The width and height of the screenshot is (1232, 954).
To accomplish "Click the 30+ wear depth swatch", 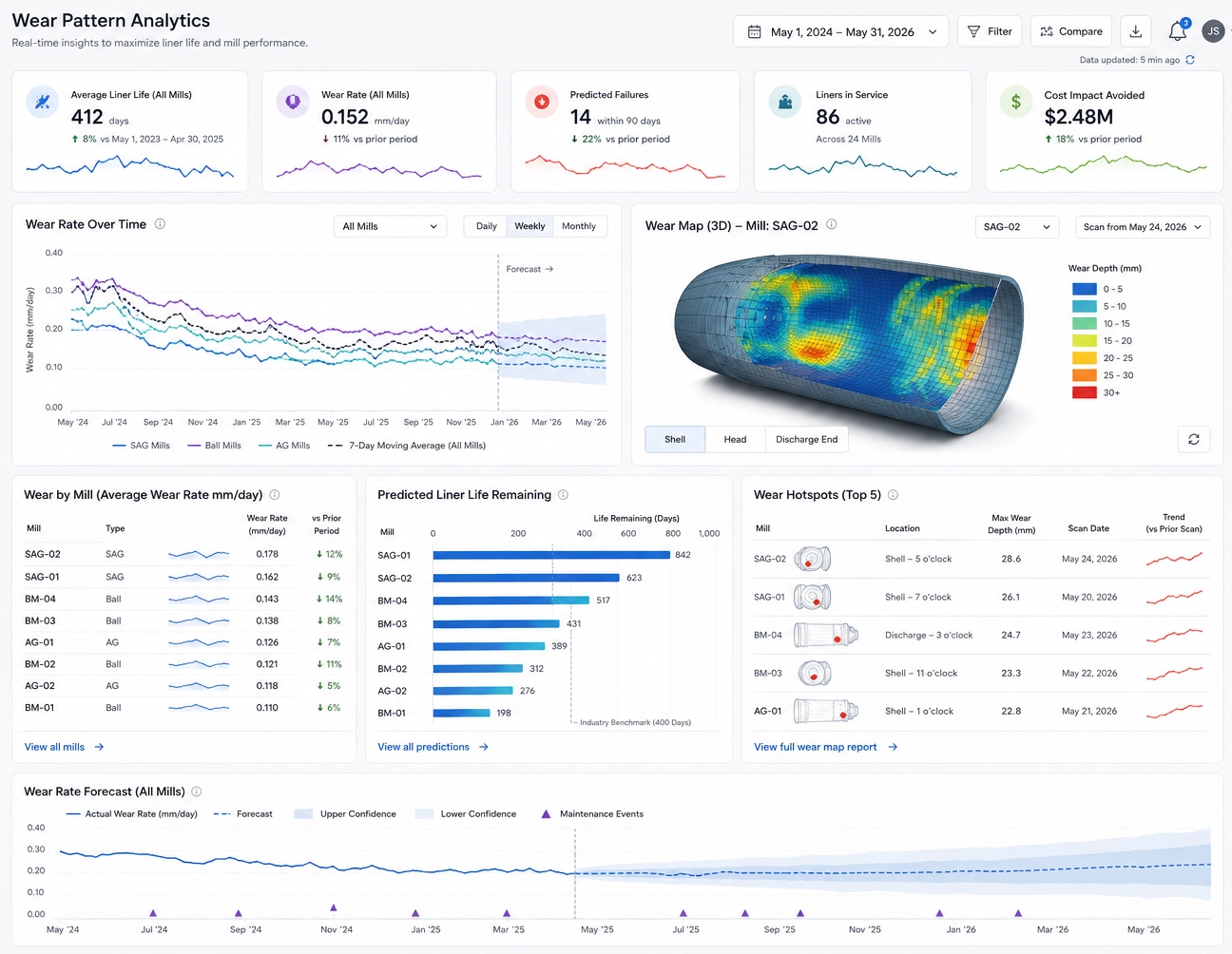I will [1085, 392].
